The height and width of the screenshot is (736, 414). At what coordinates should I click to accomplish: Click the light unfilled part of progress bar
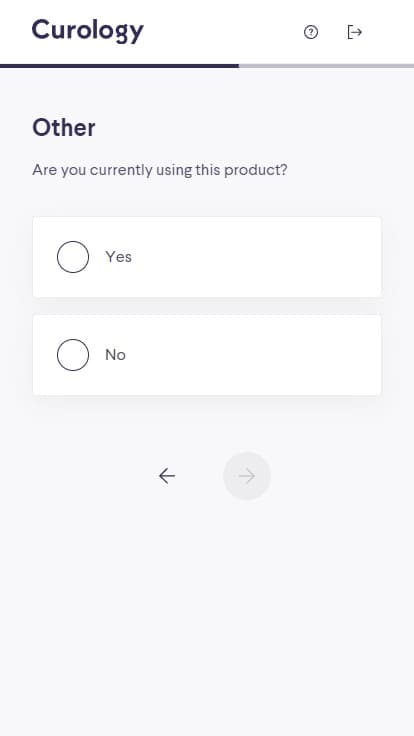coord(326,66)
